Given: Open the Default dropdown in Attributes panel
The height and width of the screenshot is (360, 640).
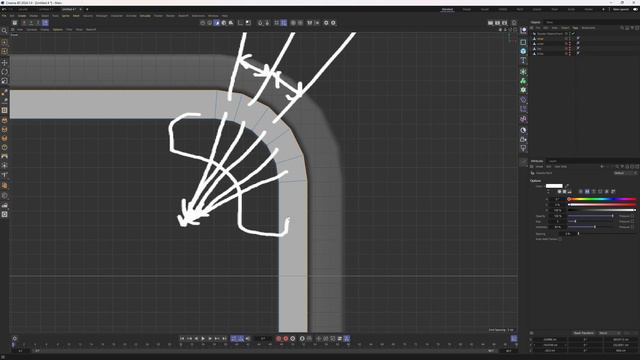Looking at the screenshot, I should (625, 173).
